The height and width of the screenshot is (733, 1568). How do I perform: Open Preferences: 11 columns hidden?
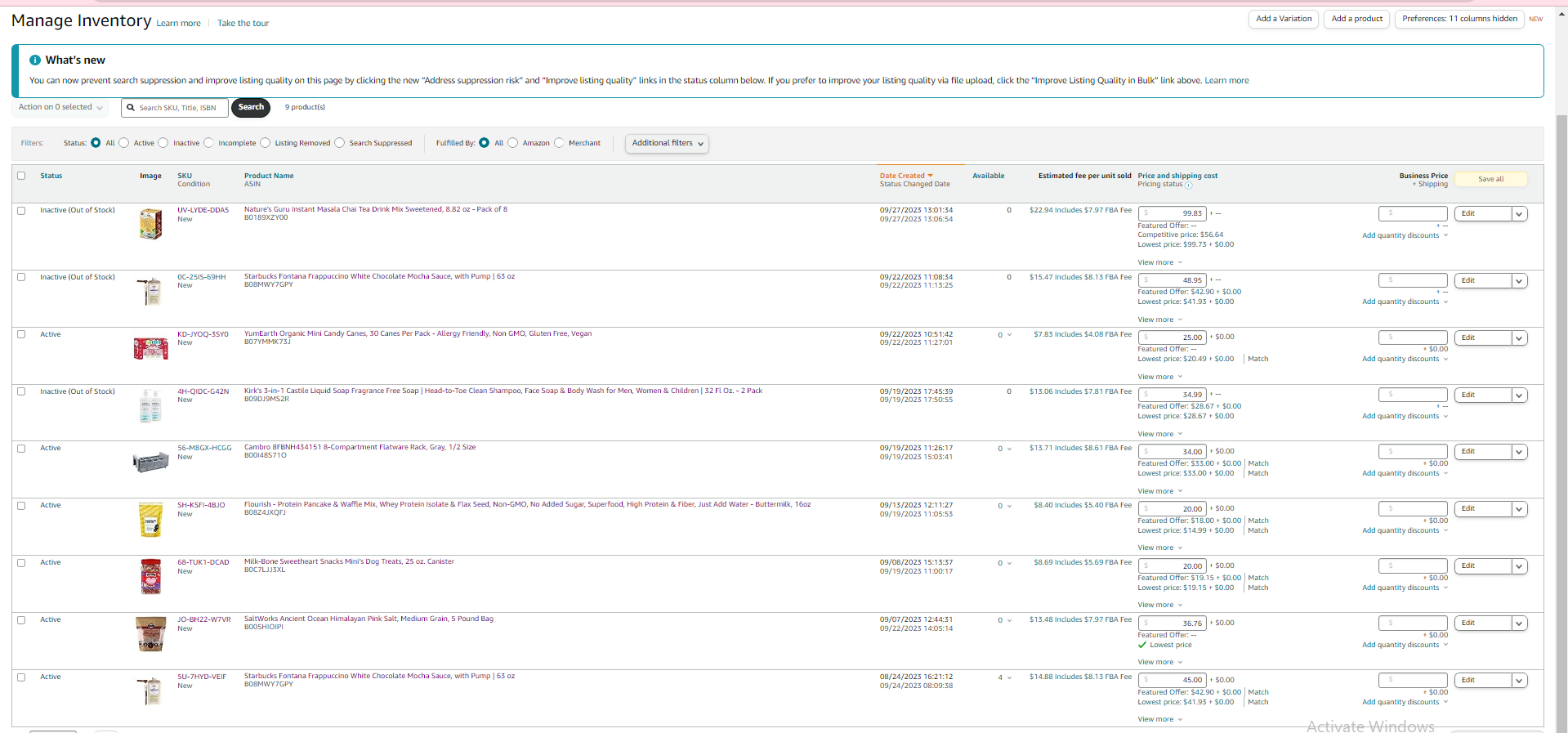(x=1460, y=19)
